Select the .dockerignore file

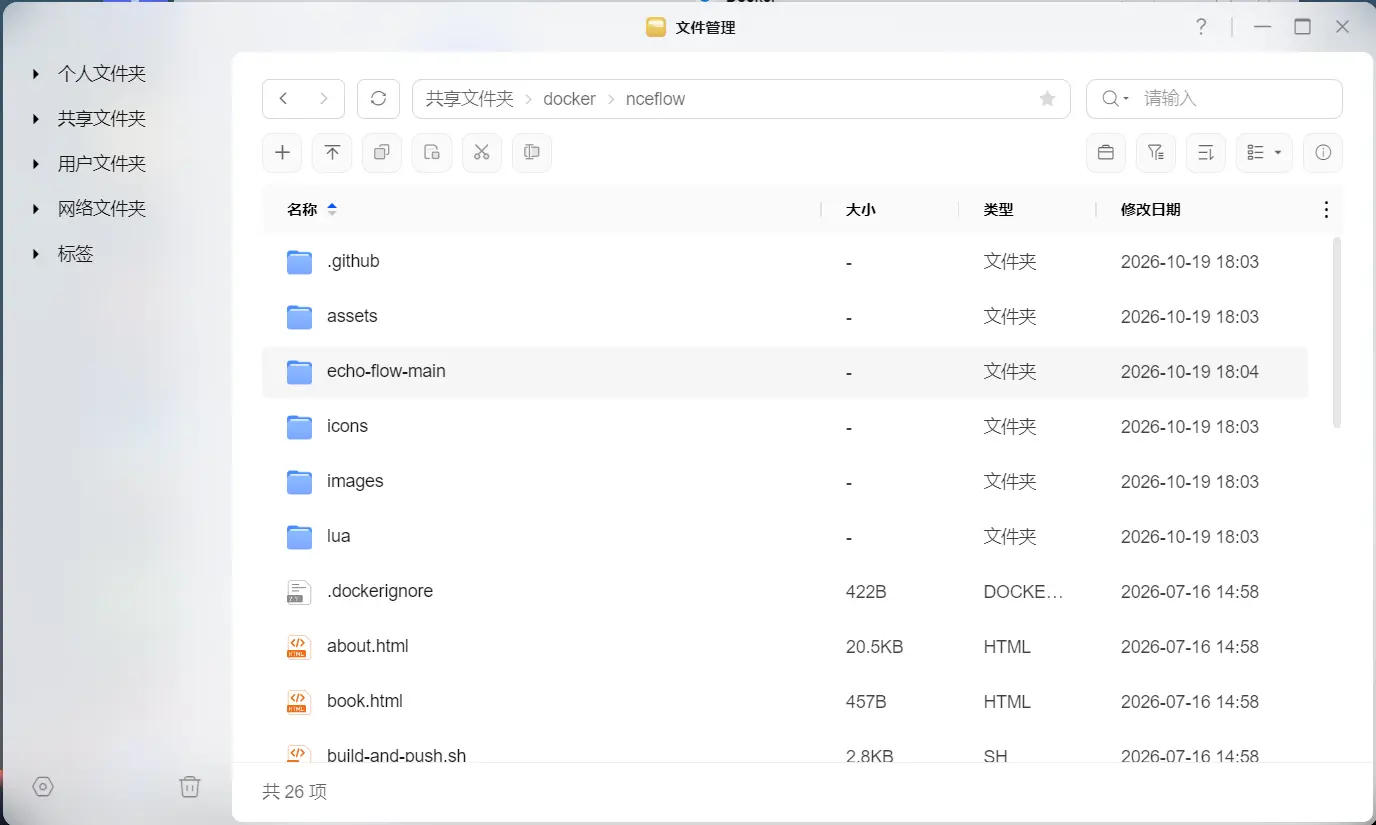click(x=785, y=592)
